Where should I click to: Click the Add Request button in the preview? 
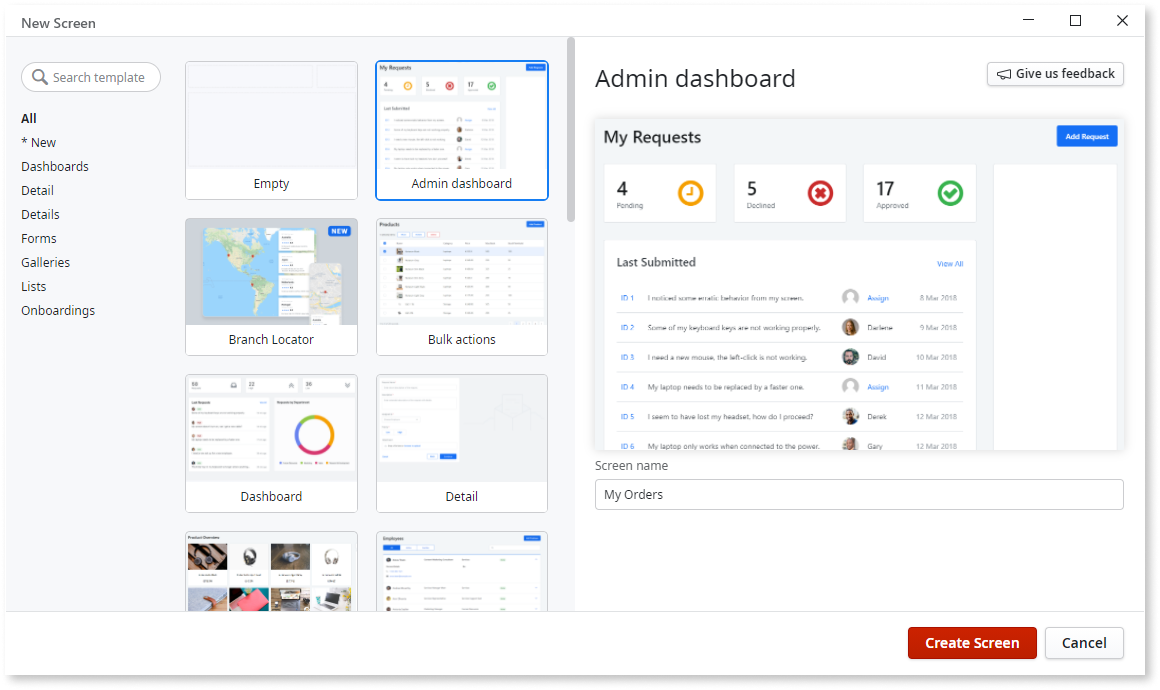click(x=1087, y=136)
